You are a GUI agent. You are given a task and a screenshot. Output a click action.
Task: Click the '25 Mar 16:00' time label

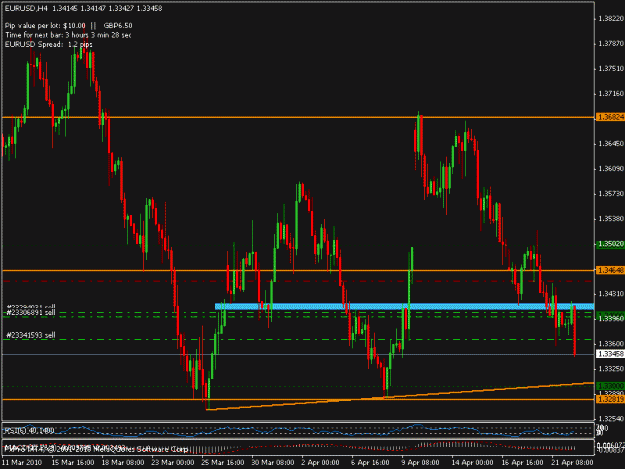pos(222,462)
